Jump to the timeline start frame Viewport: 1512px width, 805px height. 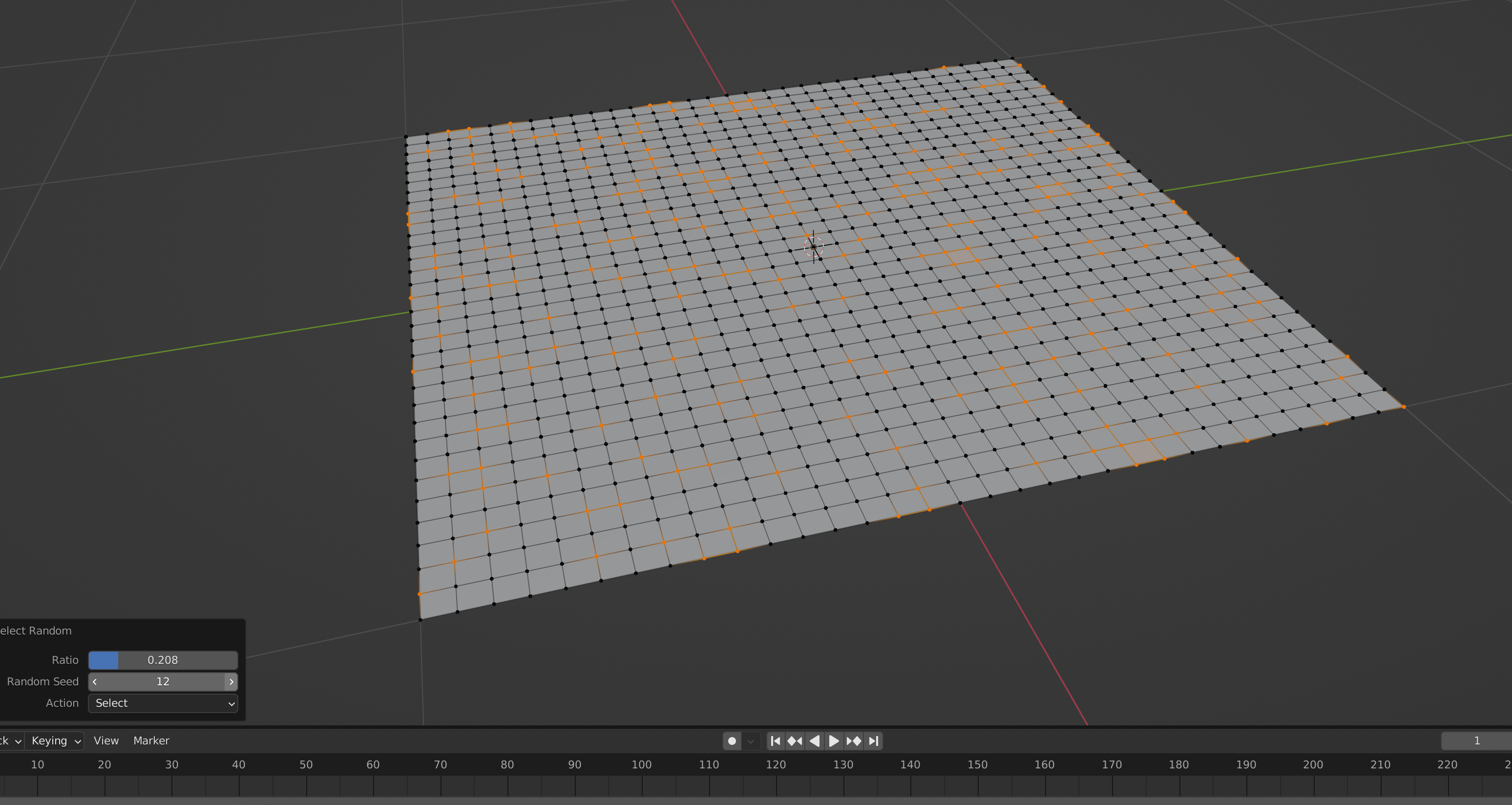pyautogui.click(x=776, y=741)
